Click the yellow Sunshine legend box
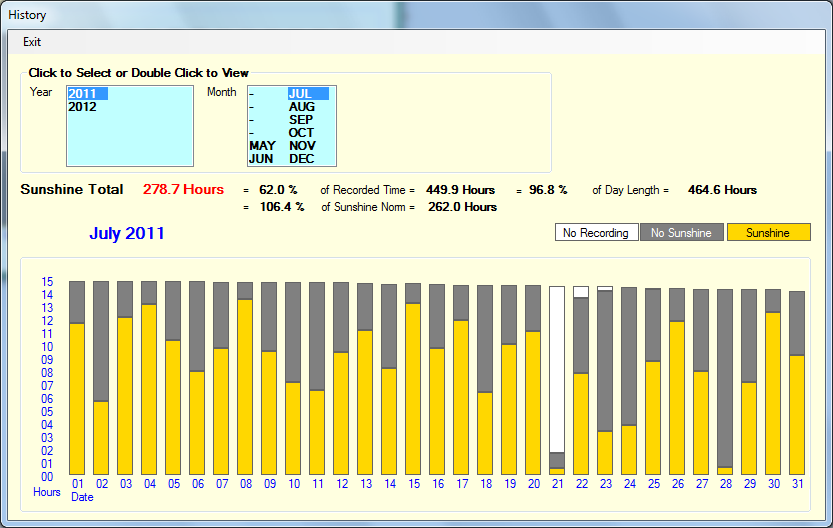This screenshot has width=833, height=528. point(768,233)
